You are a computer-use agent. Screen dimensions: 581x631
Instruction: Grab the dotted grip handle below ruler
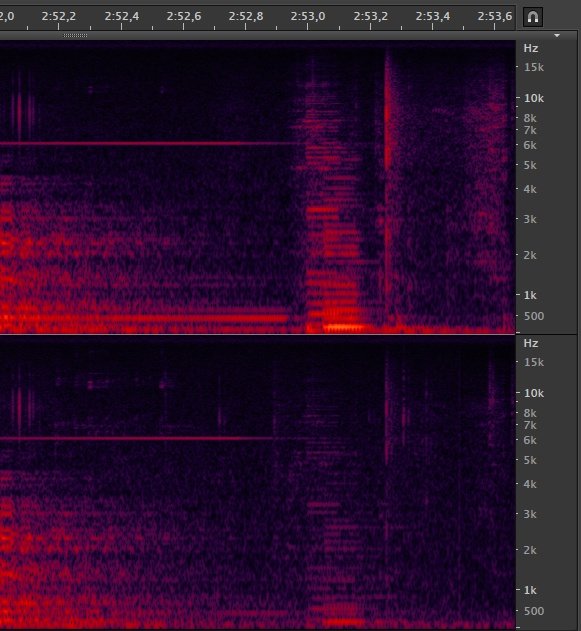coord(75,35)
